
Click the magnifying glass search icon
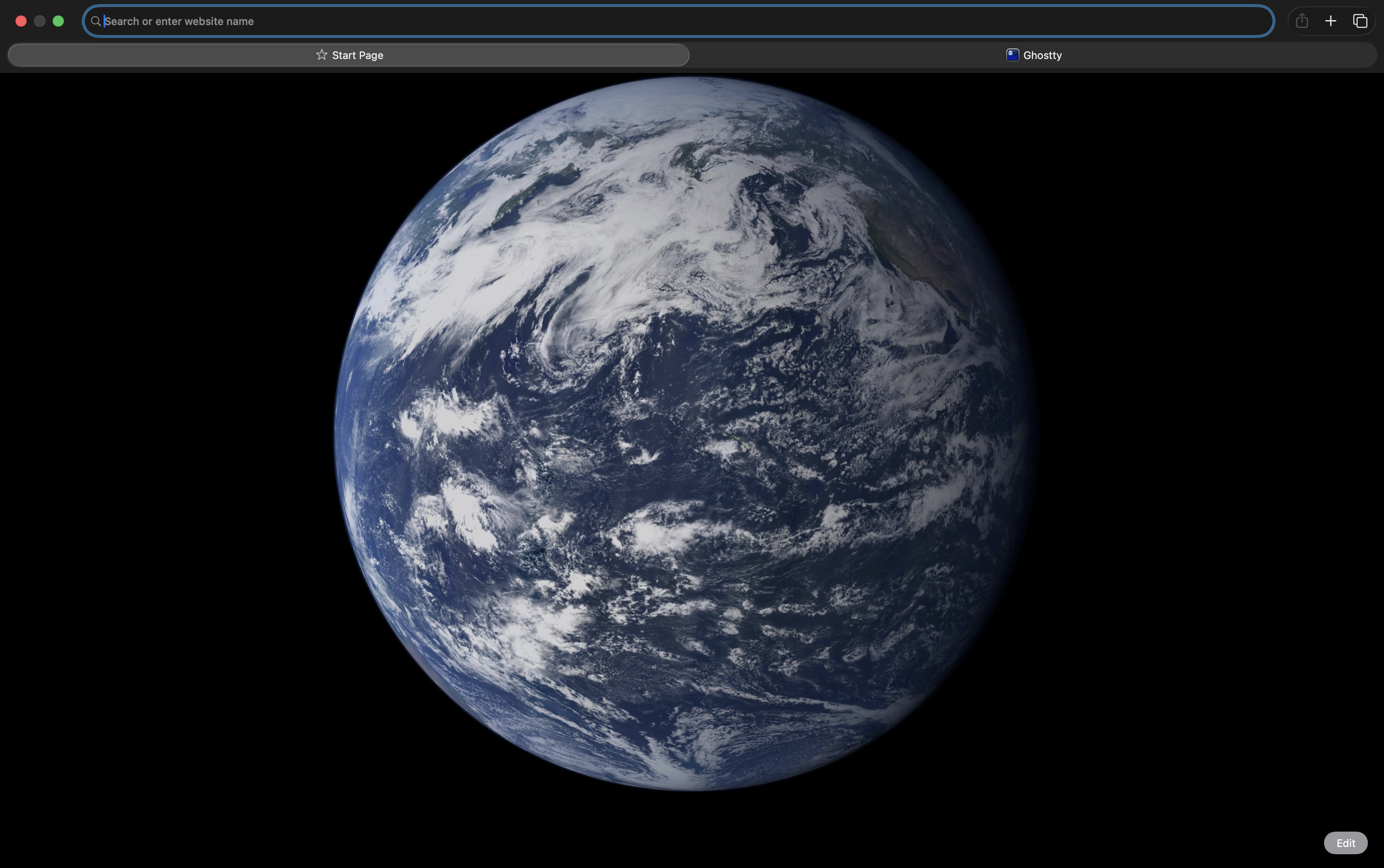[x=96, y=21]
